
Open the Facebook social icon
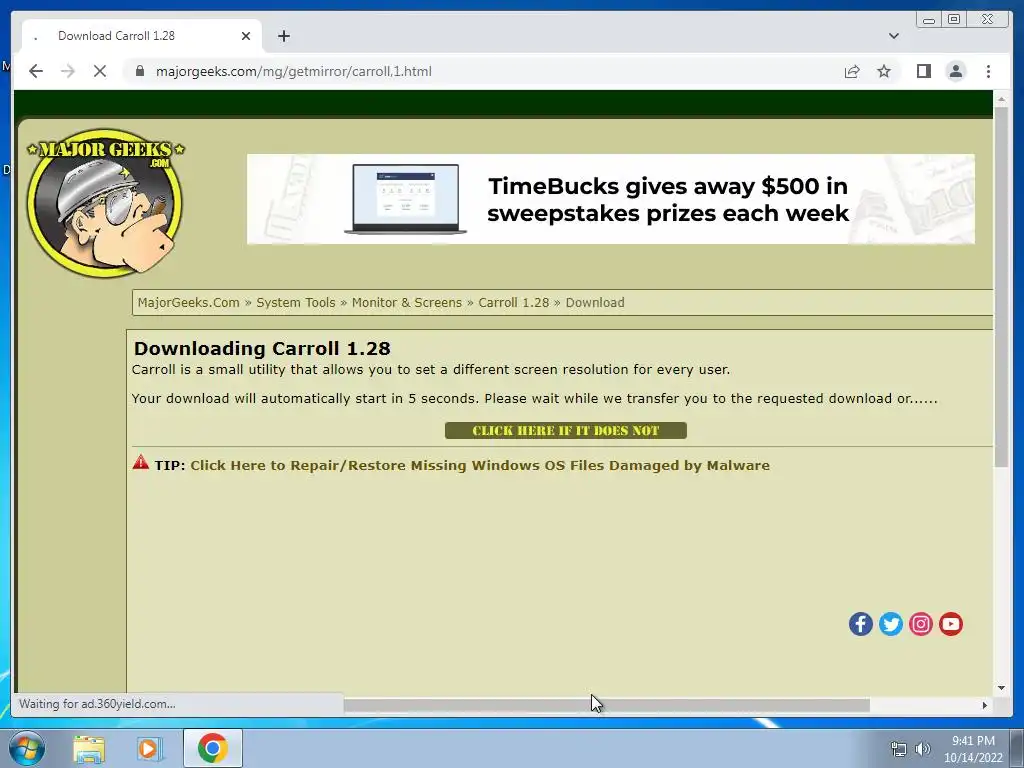tap(861, 624)
